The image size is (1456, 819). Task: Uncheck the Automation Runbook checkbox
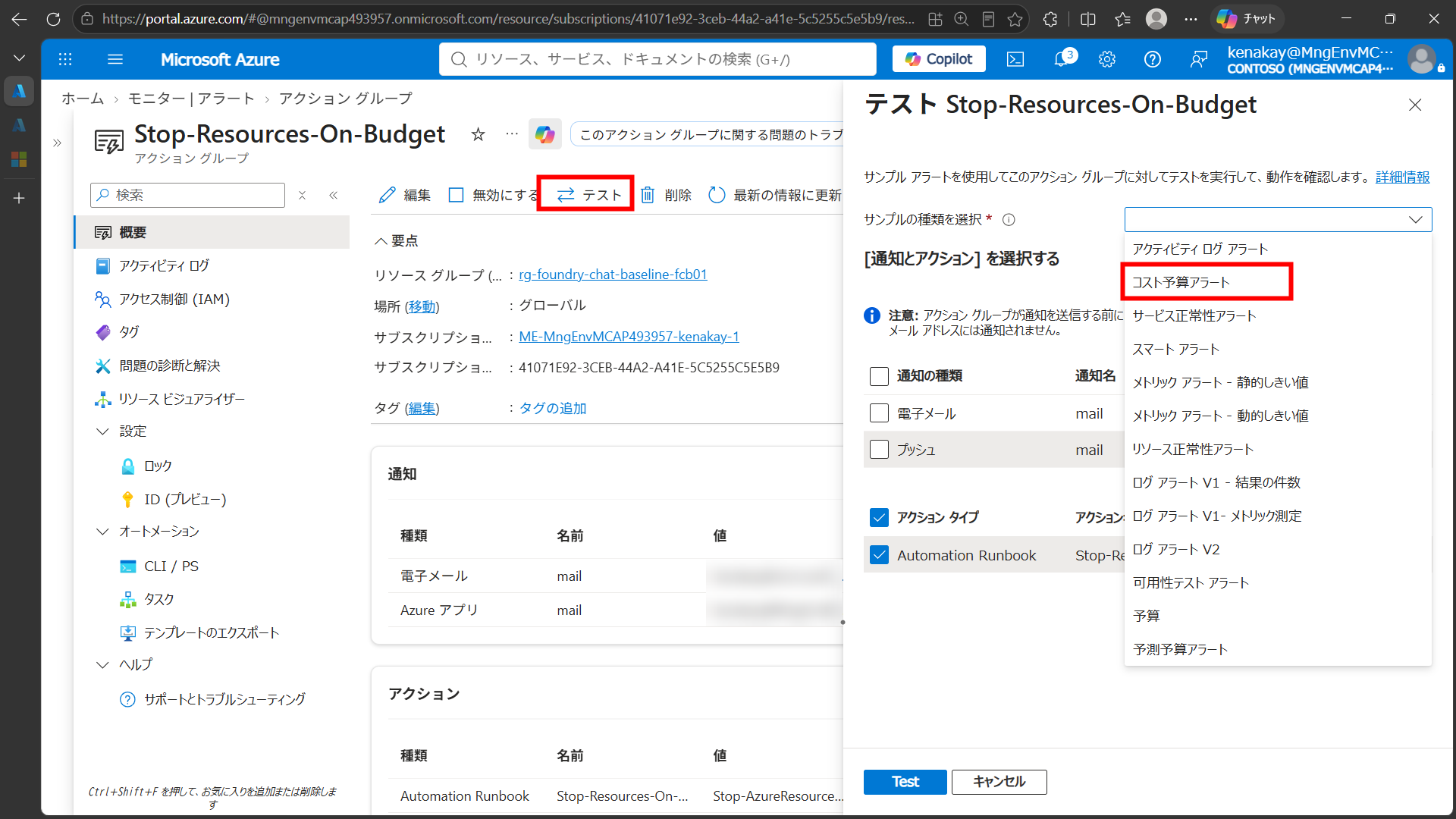pos(879,555)
